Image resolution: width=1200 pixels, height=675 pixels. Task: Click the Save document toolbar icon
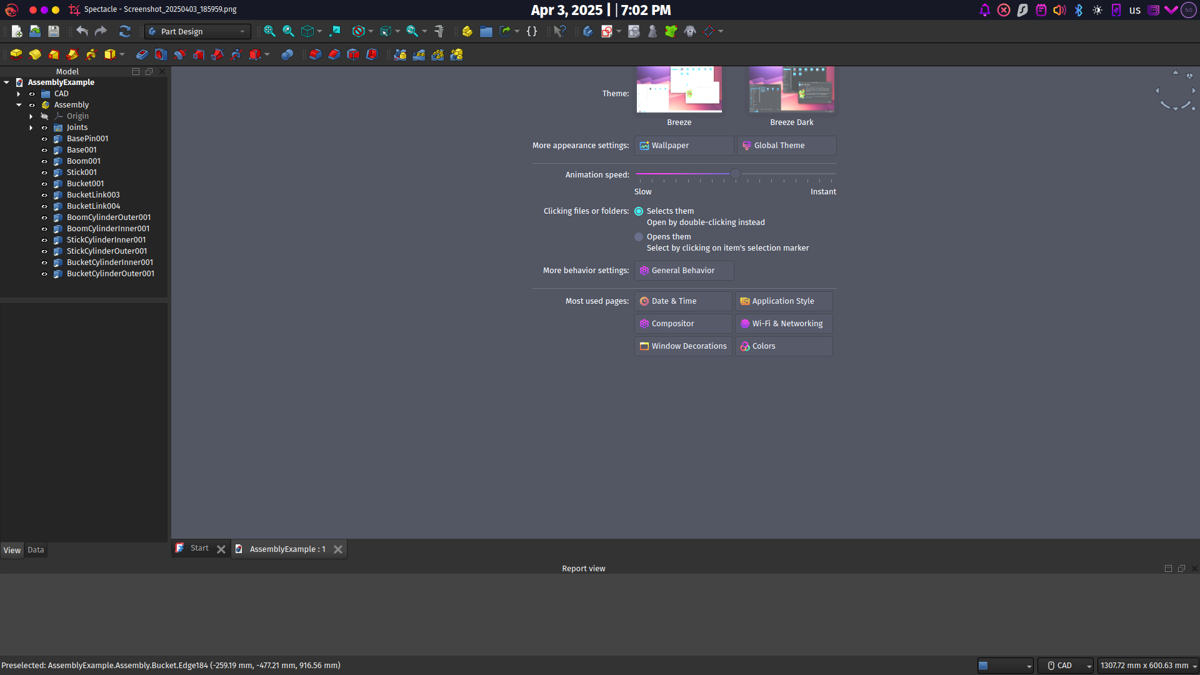coord(54,32)
